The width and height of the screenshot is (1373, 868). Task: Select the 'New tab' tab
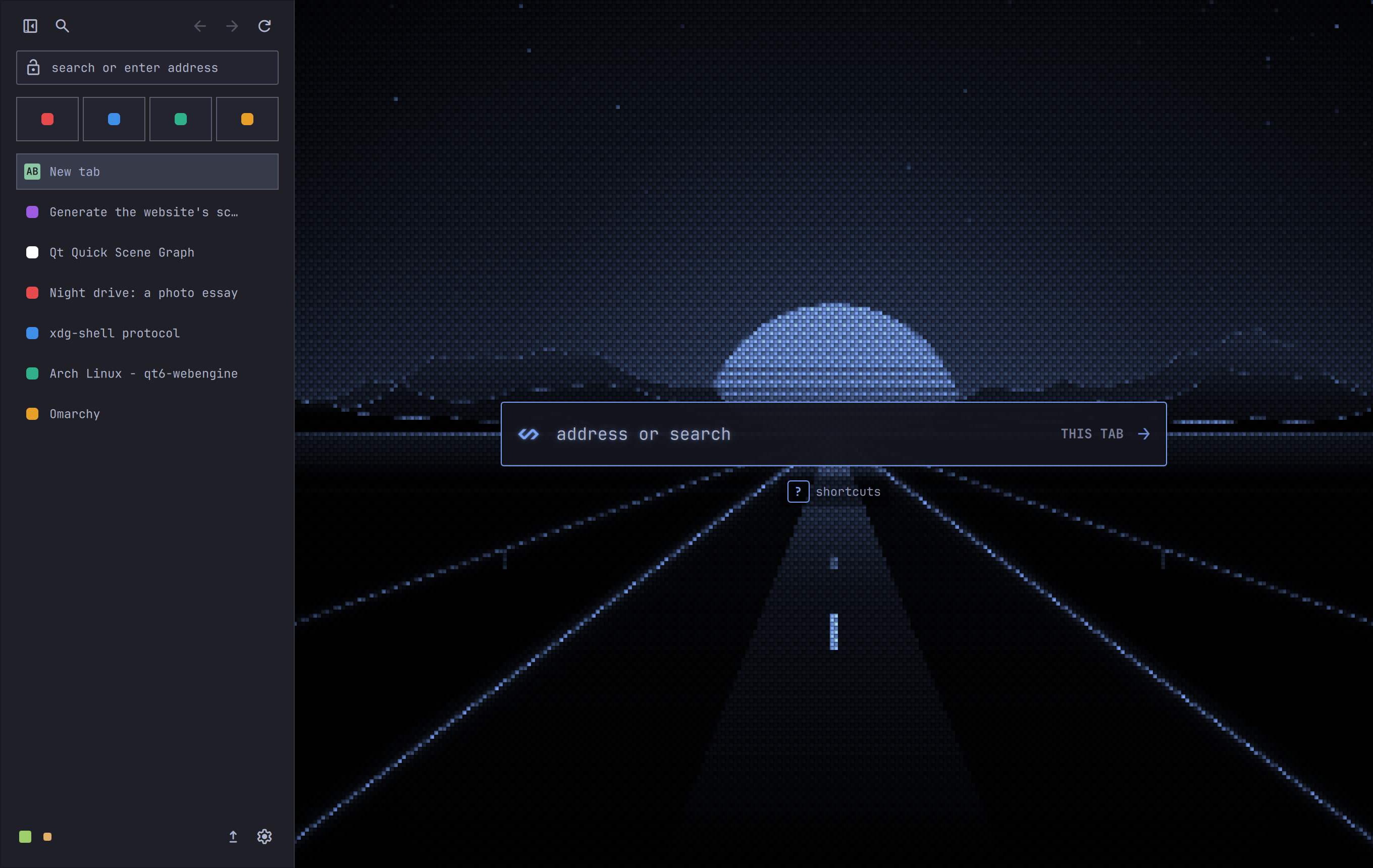coord(147,172)
